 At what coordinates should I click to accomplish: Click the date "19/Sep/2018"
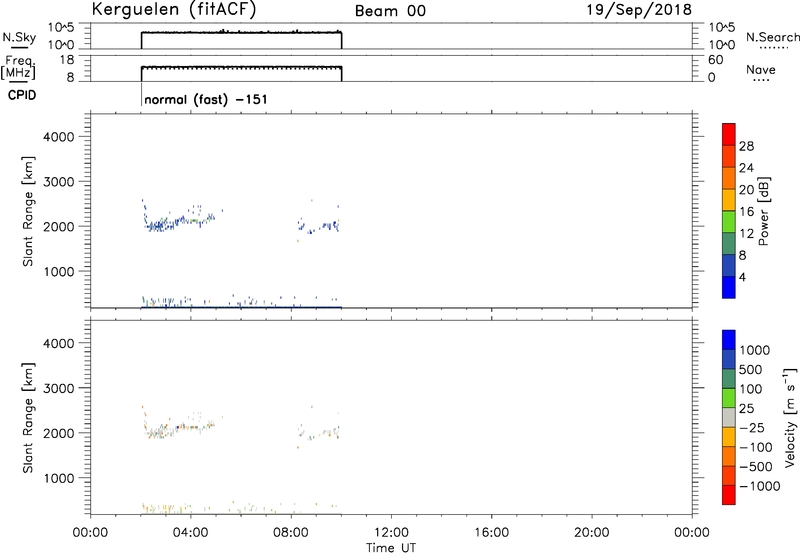click(639, 10)
